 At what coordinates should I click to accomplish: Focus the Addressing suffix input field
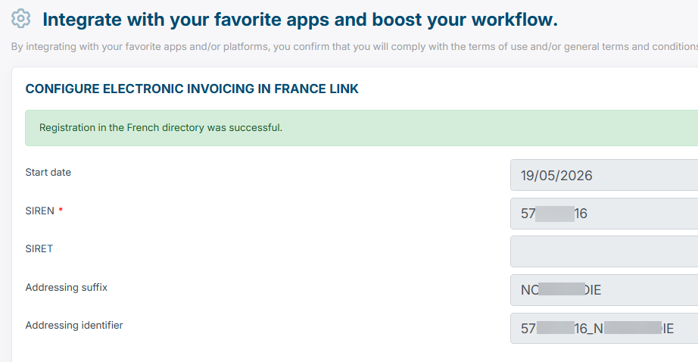point(604,290)
